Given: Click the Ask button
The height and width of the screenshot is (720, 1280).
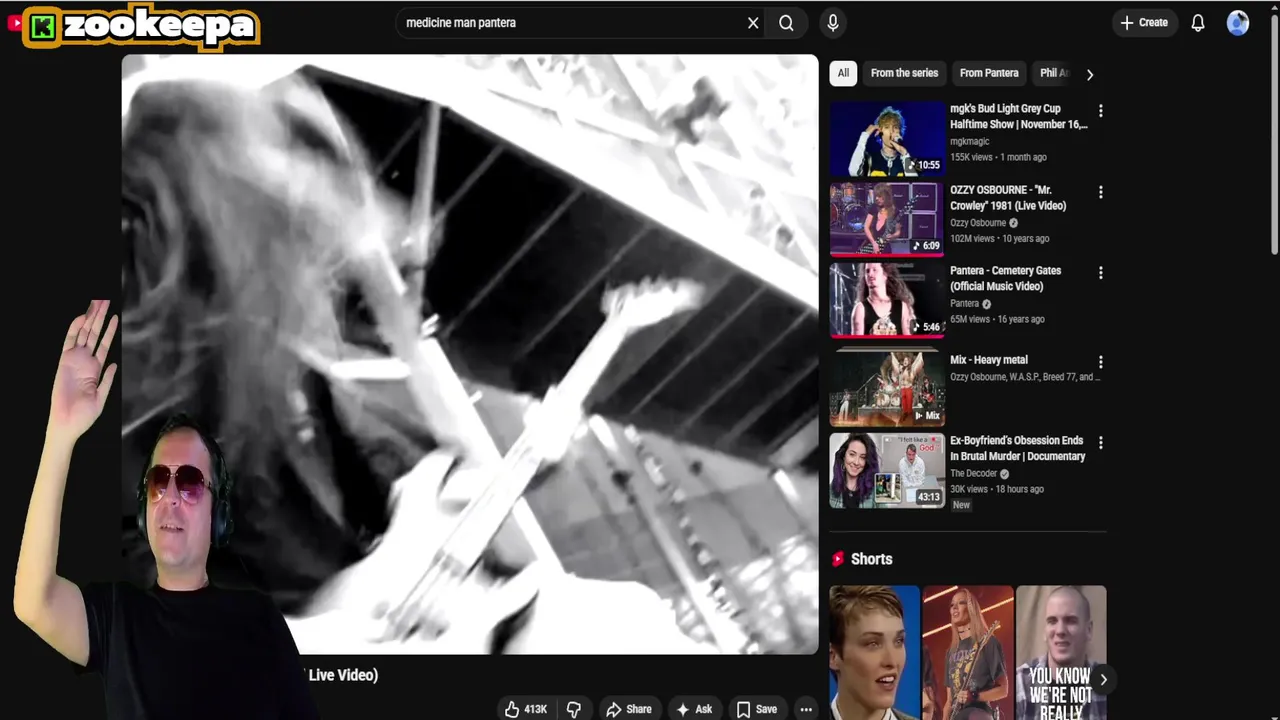Looking at the screenshot, I should [694, 709].
